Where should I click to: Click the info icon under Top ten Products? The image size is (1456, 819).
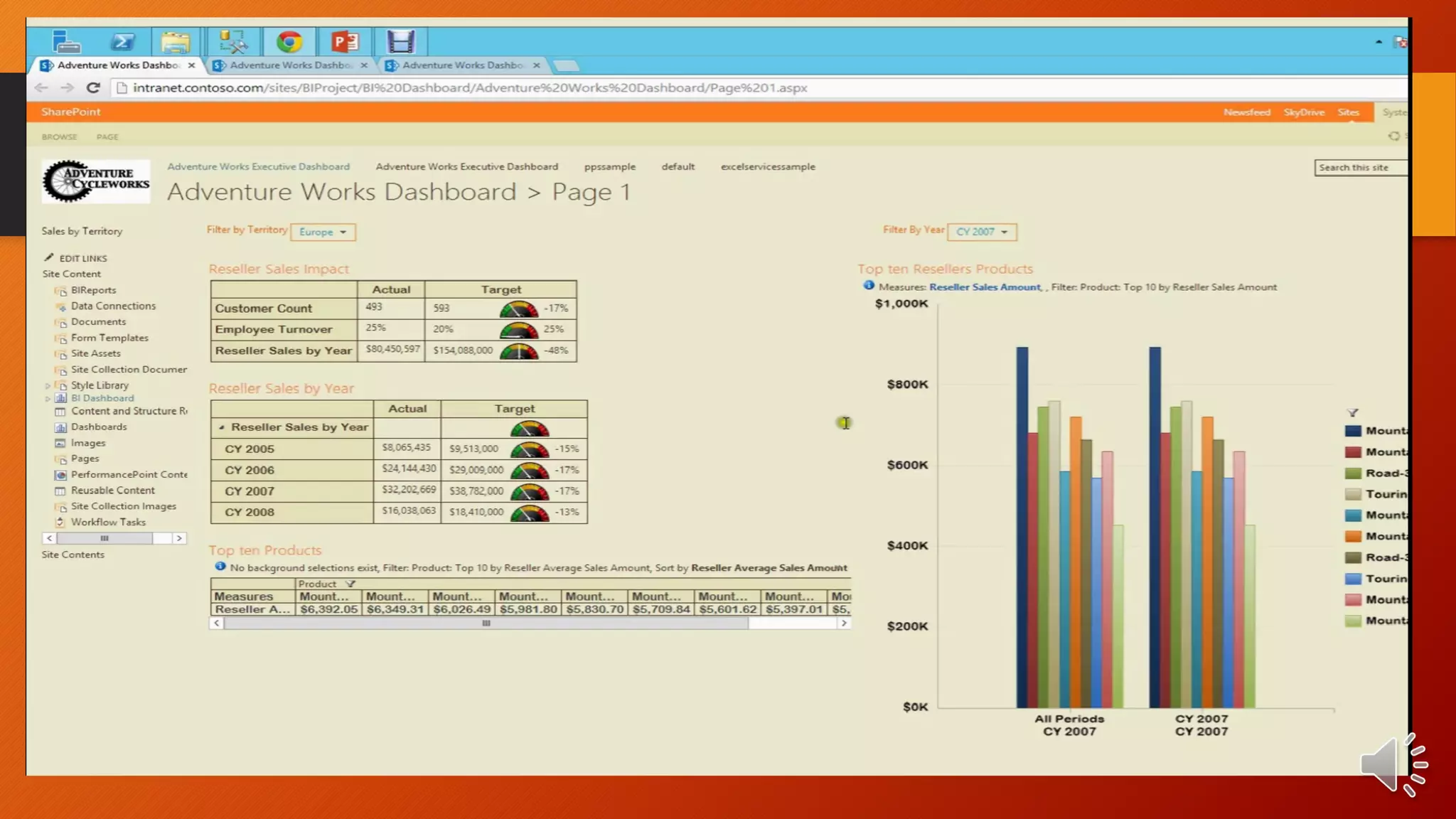(220, 567)
